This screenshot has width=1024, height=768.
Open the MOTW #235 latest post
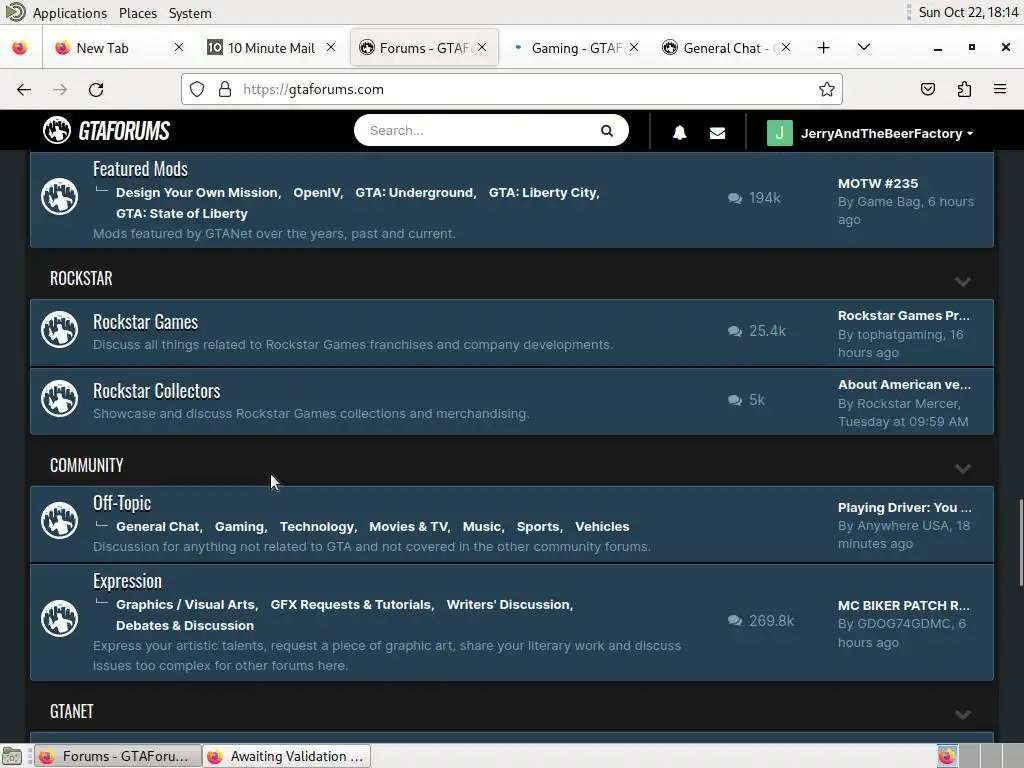[878, 184]
